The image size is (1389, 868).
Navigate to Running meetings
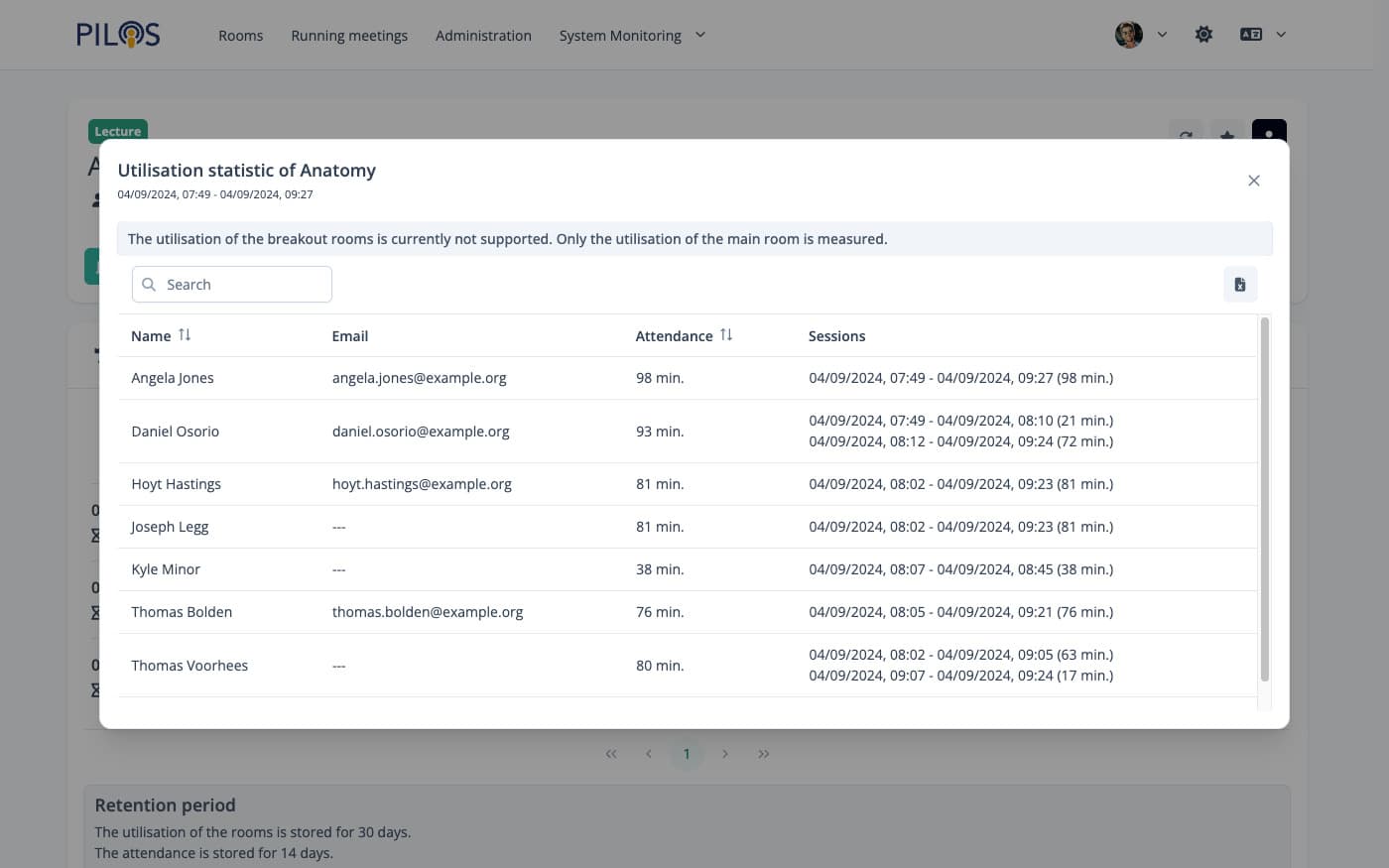[349, 36]
